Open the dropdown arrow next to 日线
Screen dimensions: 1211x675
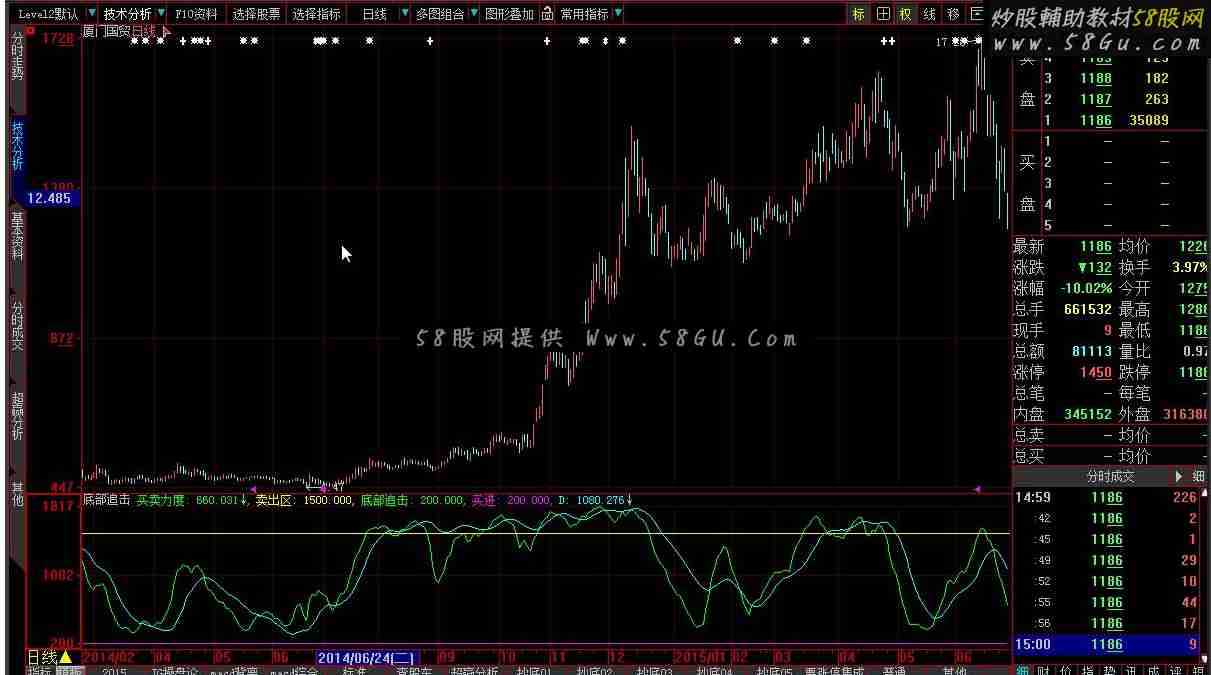point(404,14)
